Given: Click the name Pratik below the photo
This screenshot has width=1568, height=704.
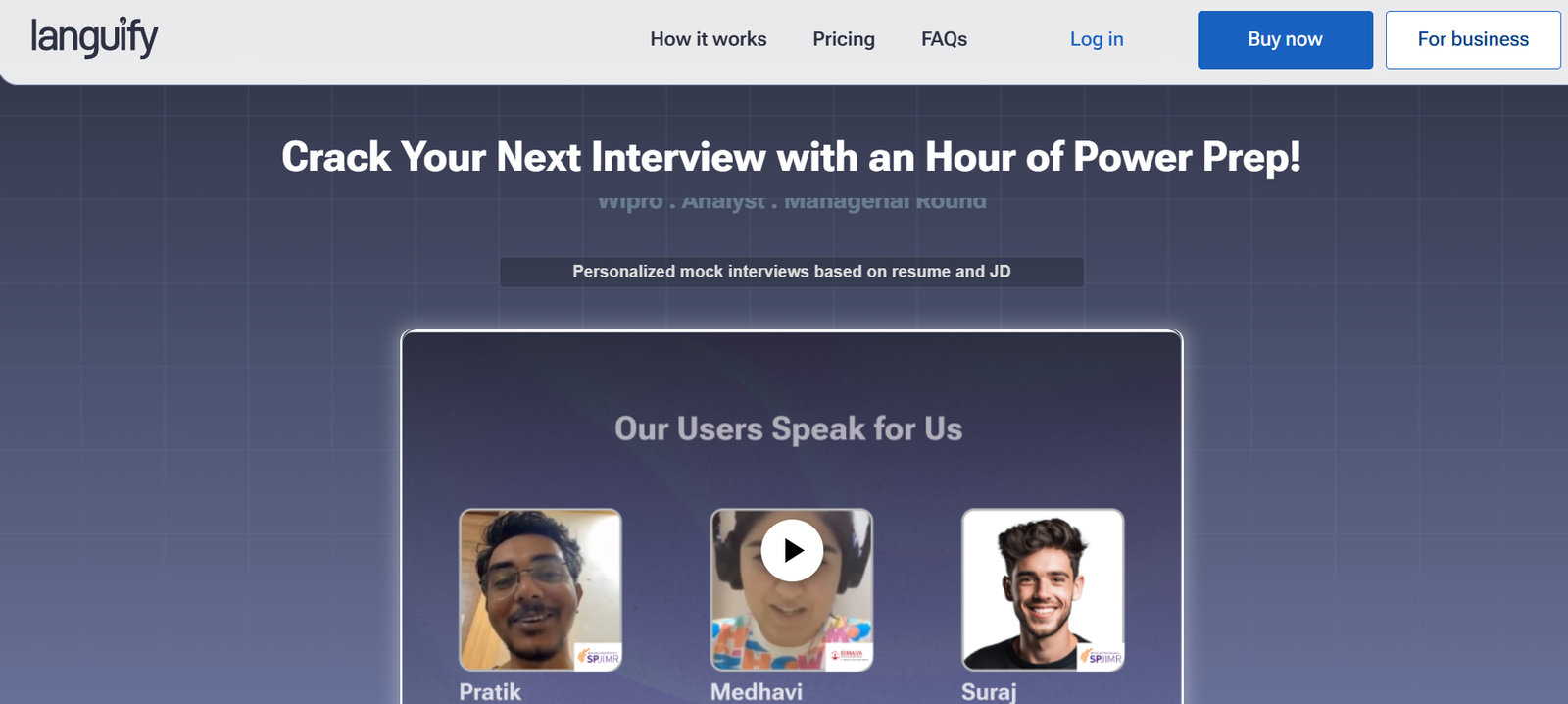Looking at the screenshot, I should (x=490, y=692).
